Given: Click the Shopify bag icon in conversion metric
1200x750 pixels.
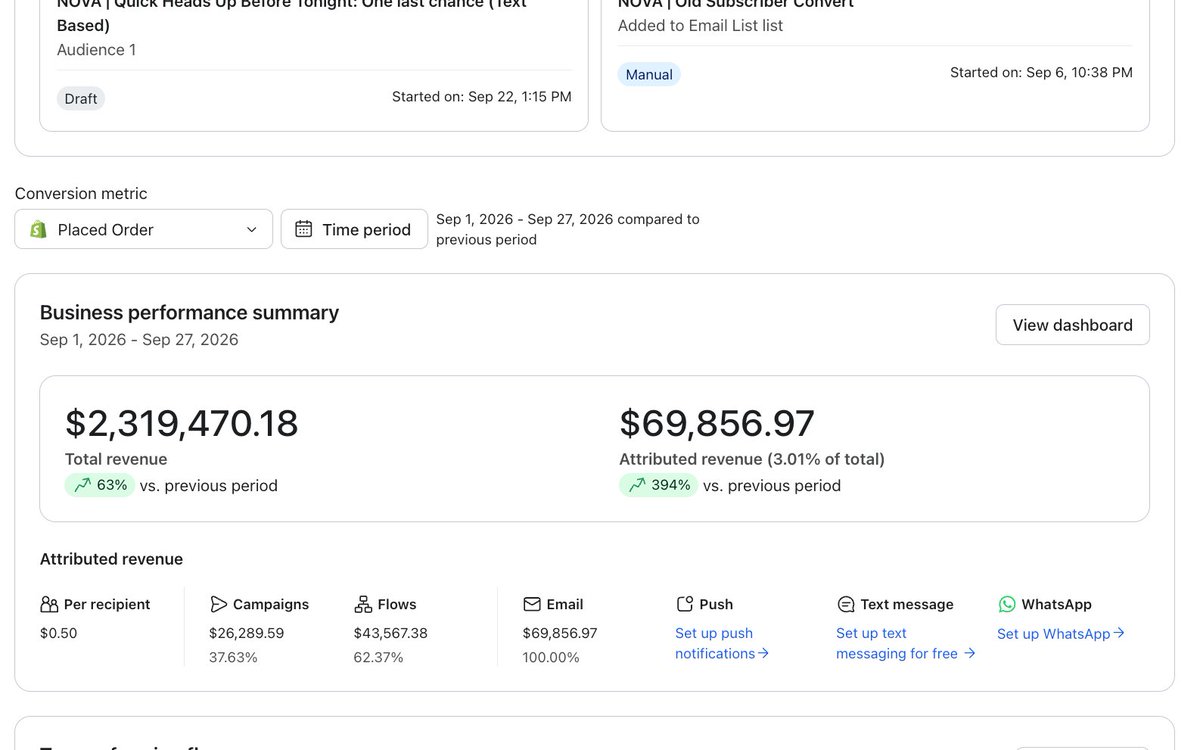Looking at the screenshot, I should click(x=38, y=229).
